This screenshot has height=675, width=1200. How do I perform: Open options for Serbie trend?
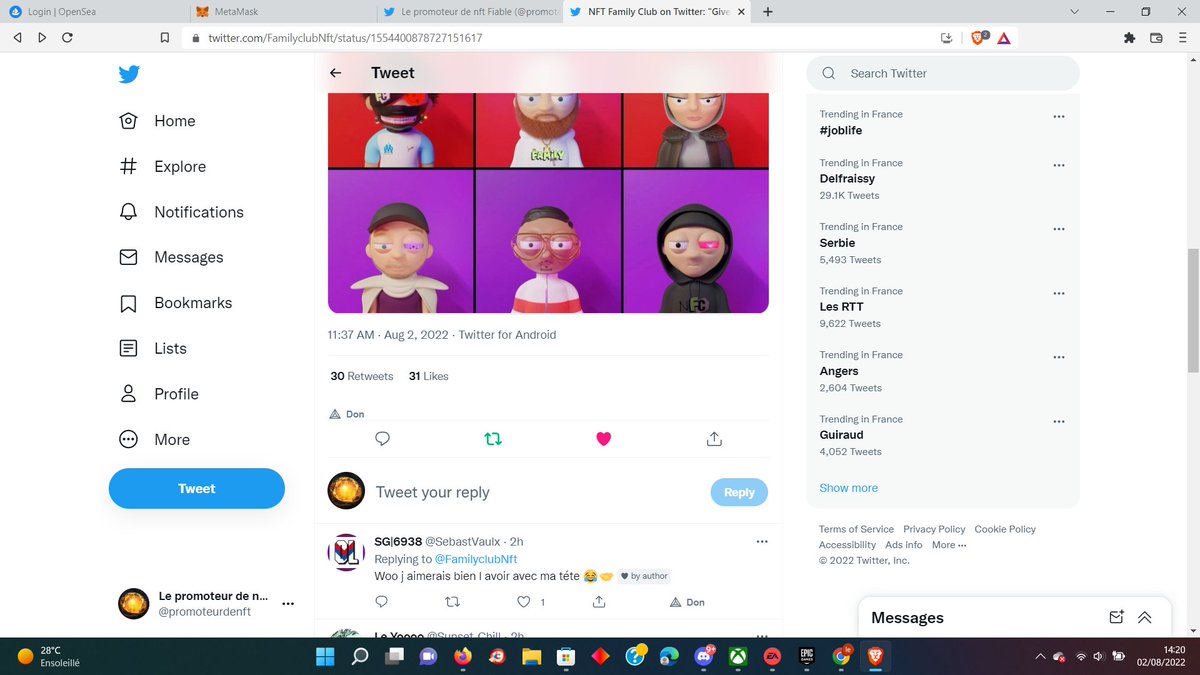[1059, 229]
